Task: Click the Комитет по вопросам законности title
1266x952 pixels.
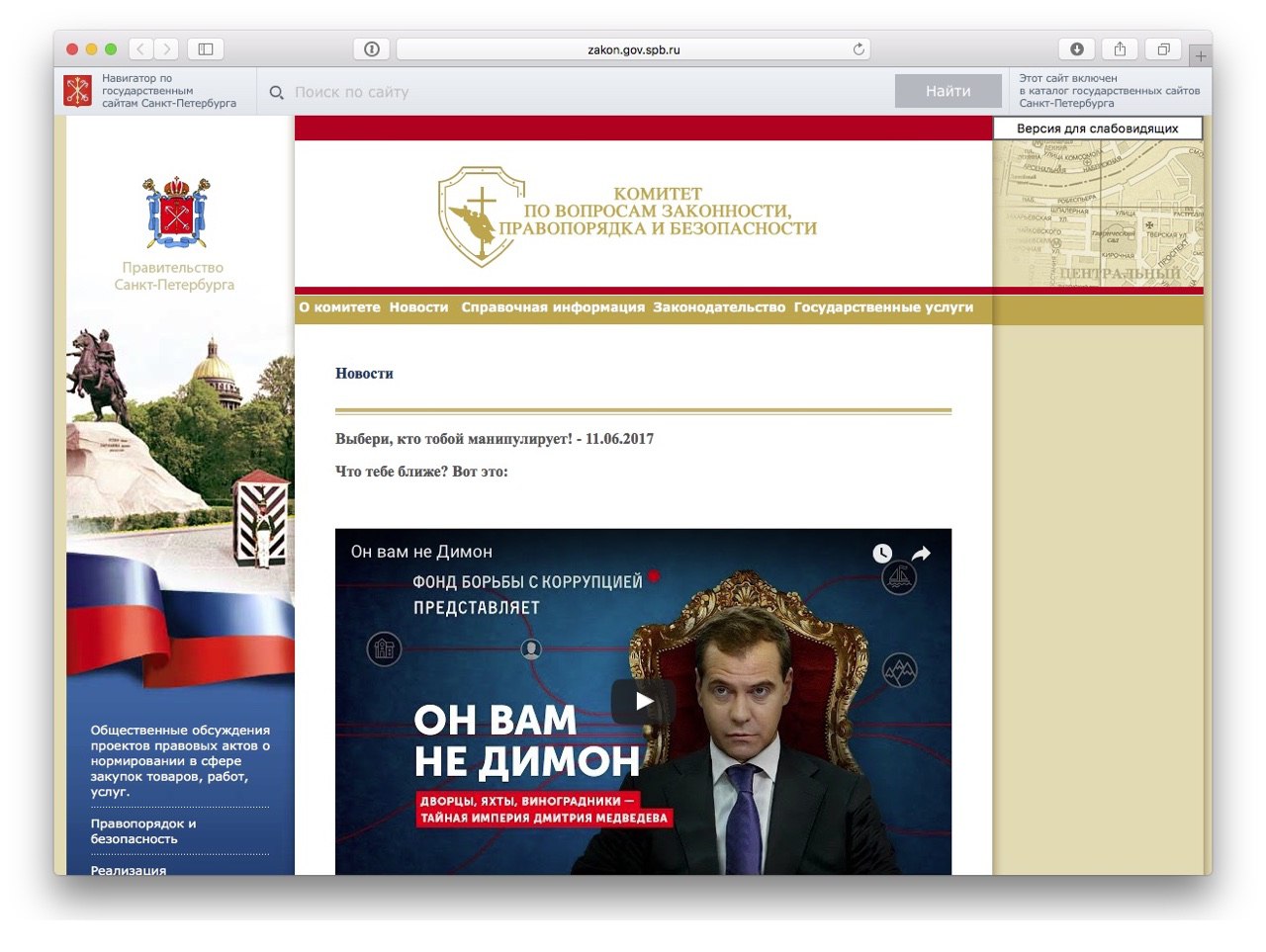Action: click(x=658, y=211)
